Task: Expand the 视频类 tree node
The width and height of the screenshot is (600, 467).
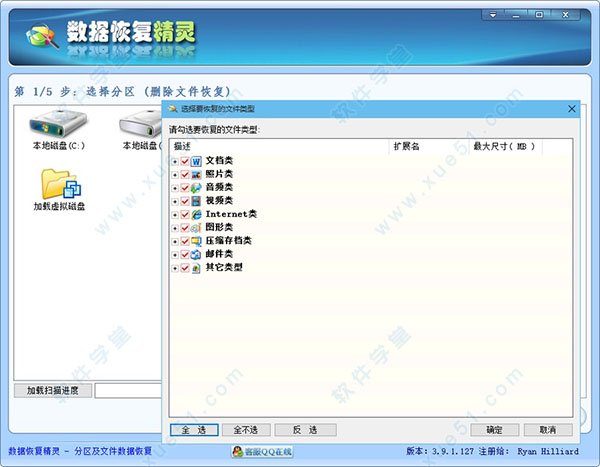Action: point(175,202)
